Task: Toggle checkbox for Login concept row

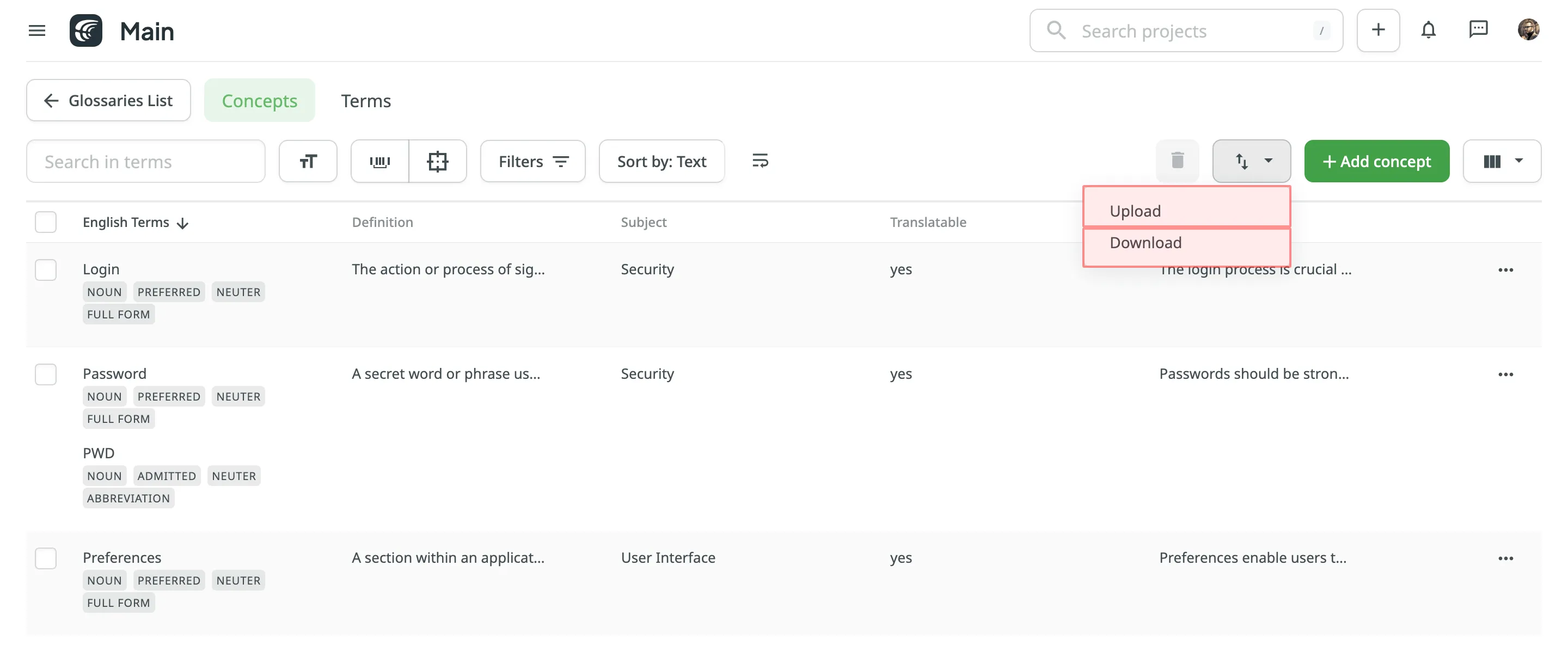Action: click(46, 268)
